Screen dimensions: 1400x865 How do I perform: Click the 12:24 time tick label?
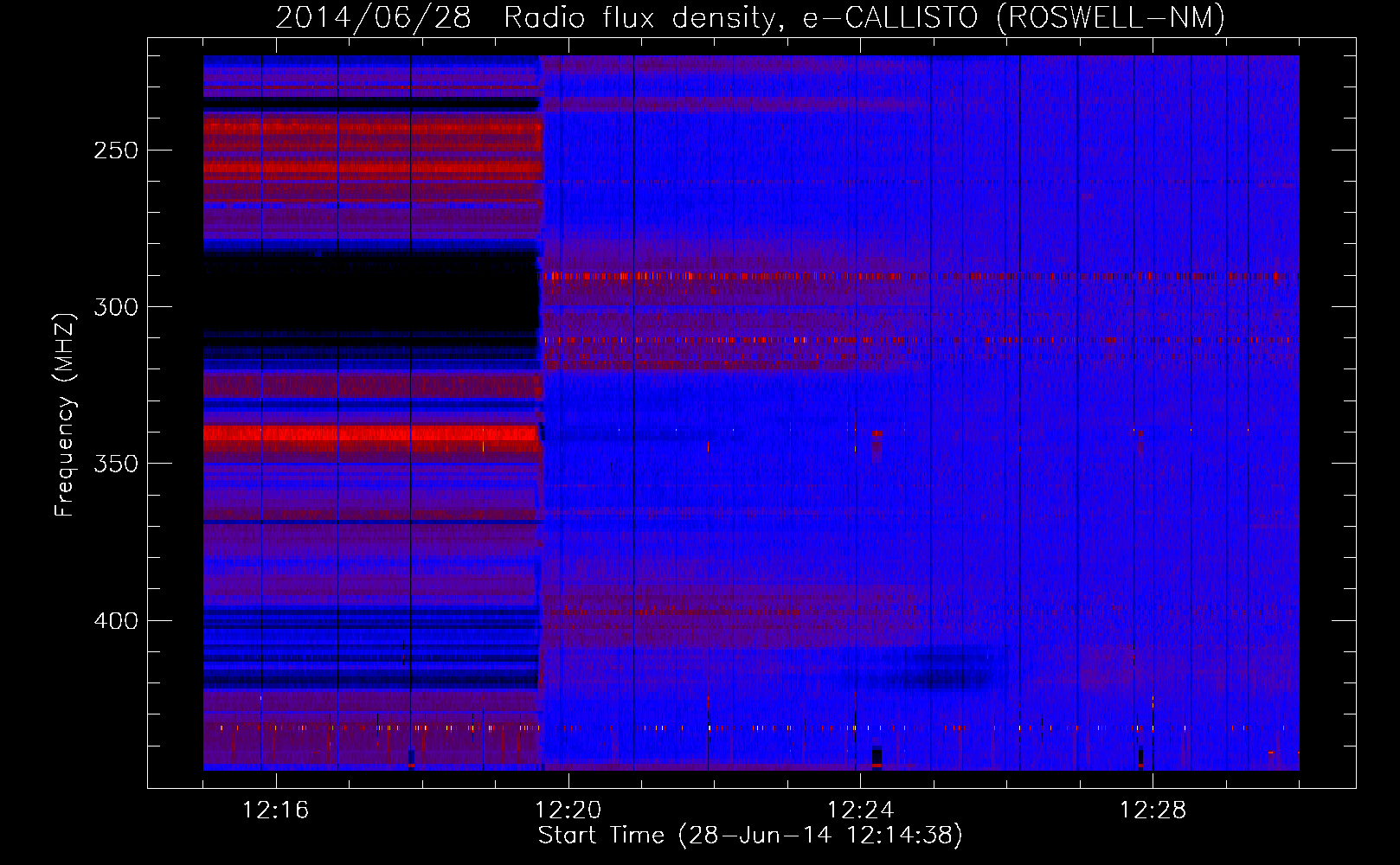(x=860, y=811)
